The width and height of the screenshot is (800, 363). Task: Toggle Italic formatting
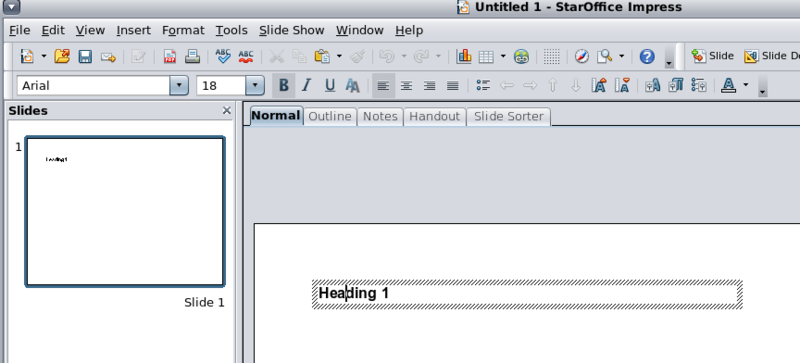pyautogui.click(x=306, y=85)
